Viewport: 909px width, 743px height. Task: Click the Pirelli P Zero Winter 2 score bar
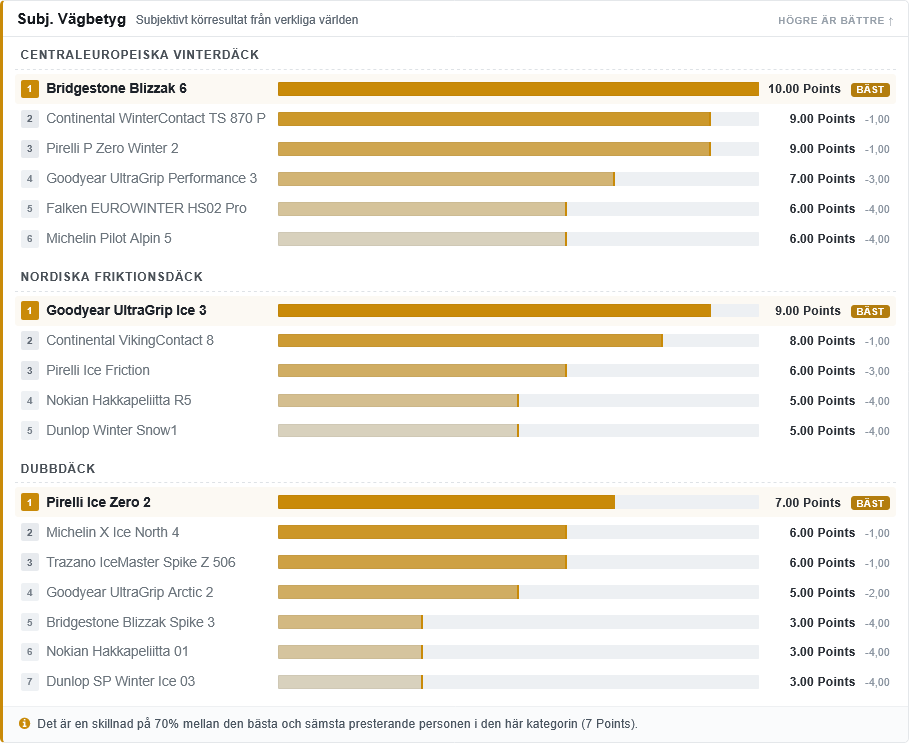(x=518, y=149)
